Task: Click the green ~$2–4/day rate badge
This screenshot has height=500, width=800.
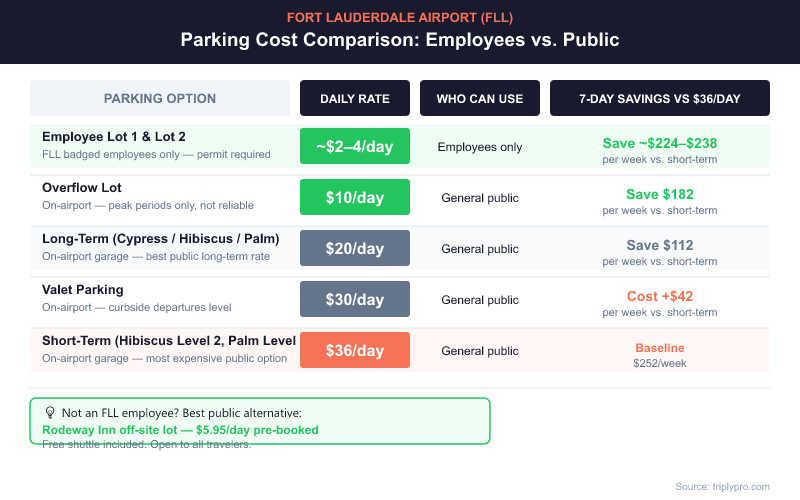Action: pos(355,147)
